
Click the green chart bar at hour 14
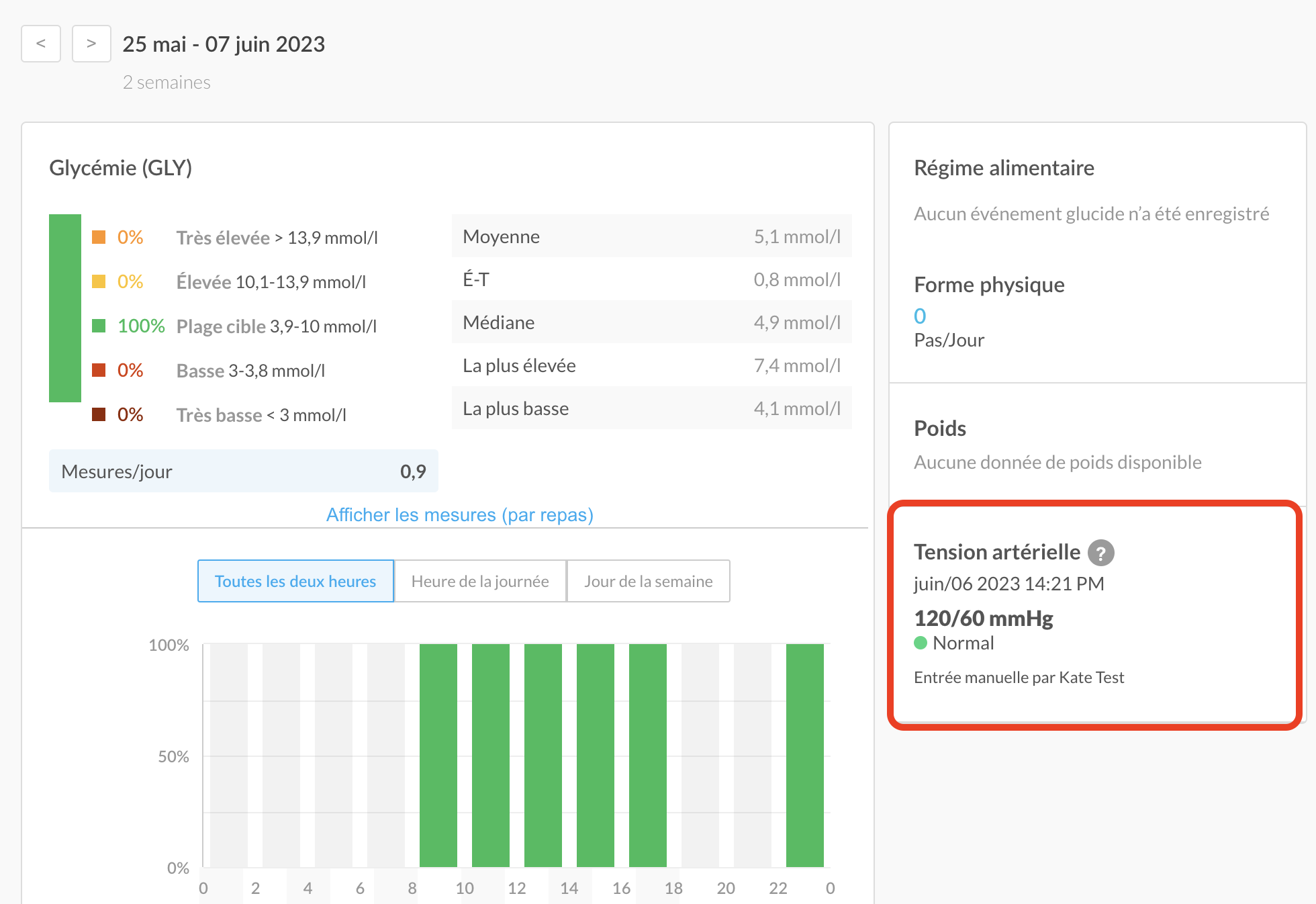596,756
